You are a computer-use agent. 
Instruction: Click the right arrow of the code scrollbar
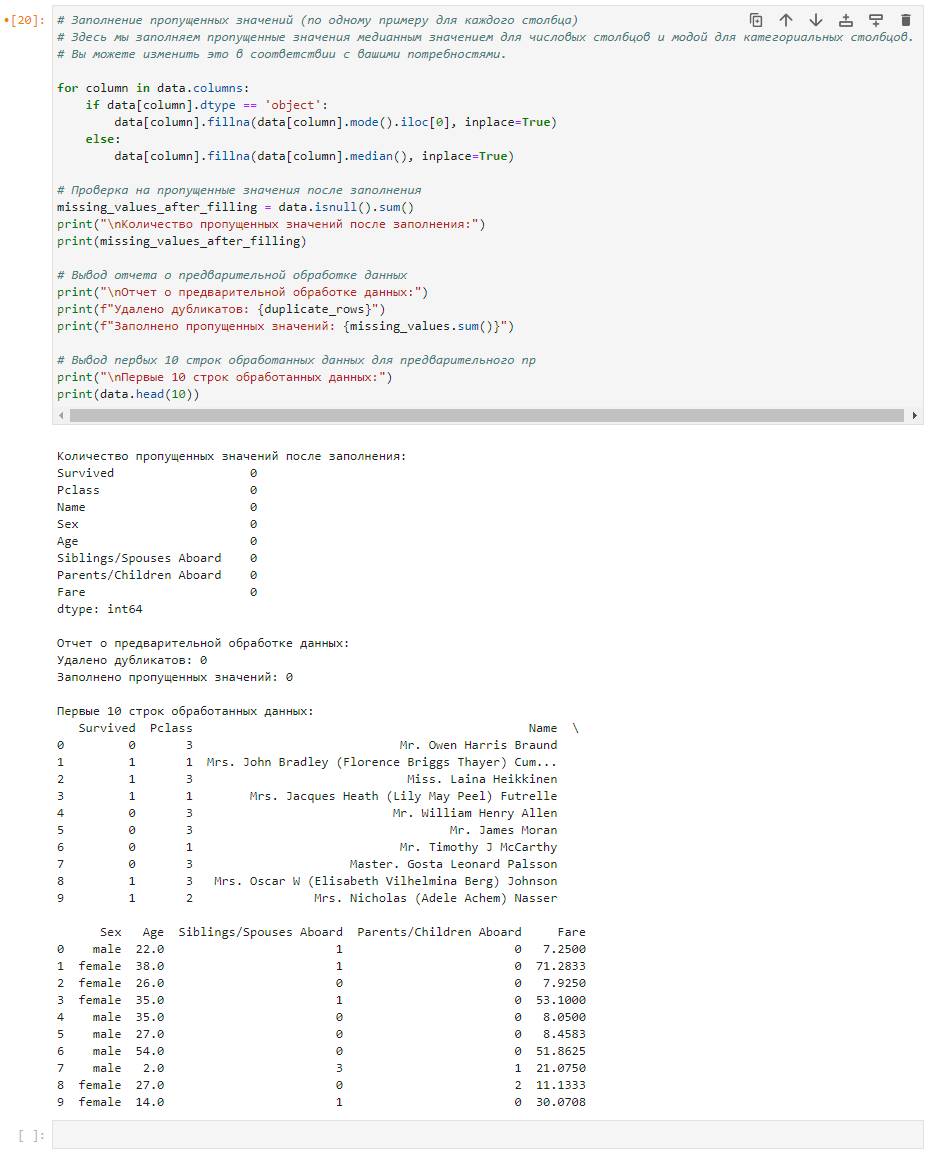[914, 415]
